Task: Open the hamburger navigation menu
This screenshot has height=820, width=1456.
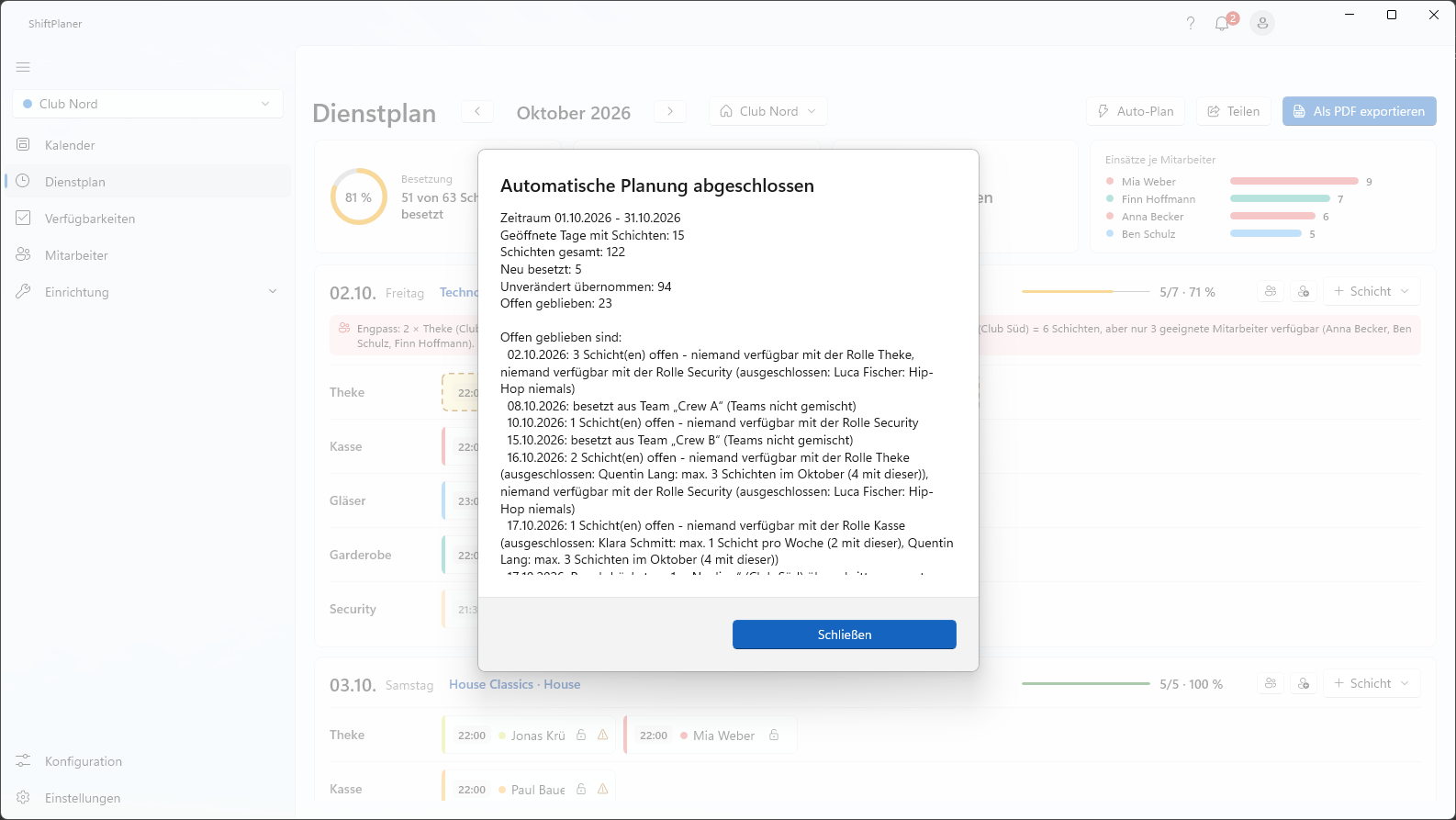Action: coord(23,67)
